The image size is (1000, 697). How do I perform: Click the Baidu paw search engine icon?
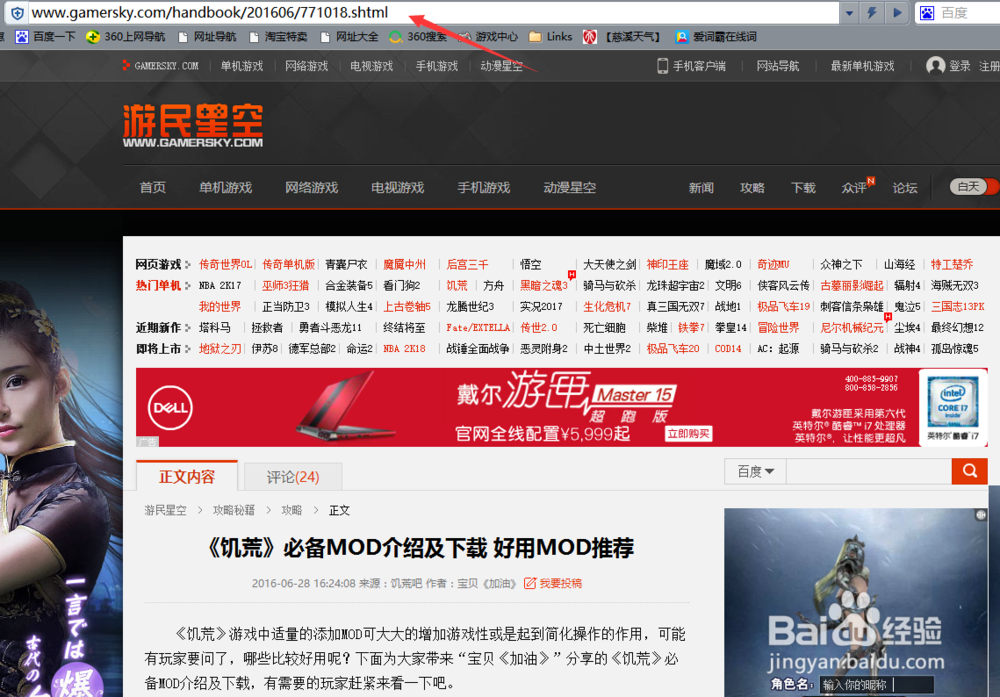coord(927,13)
